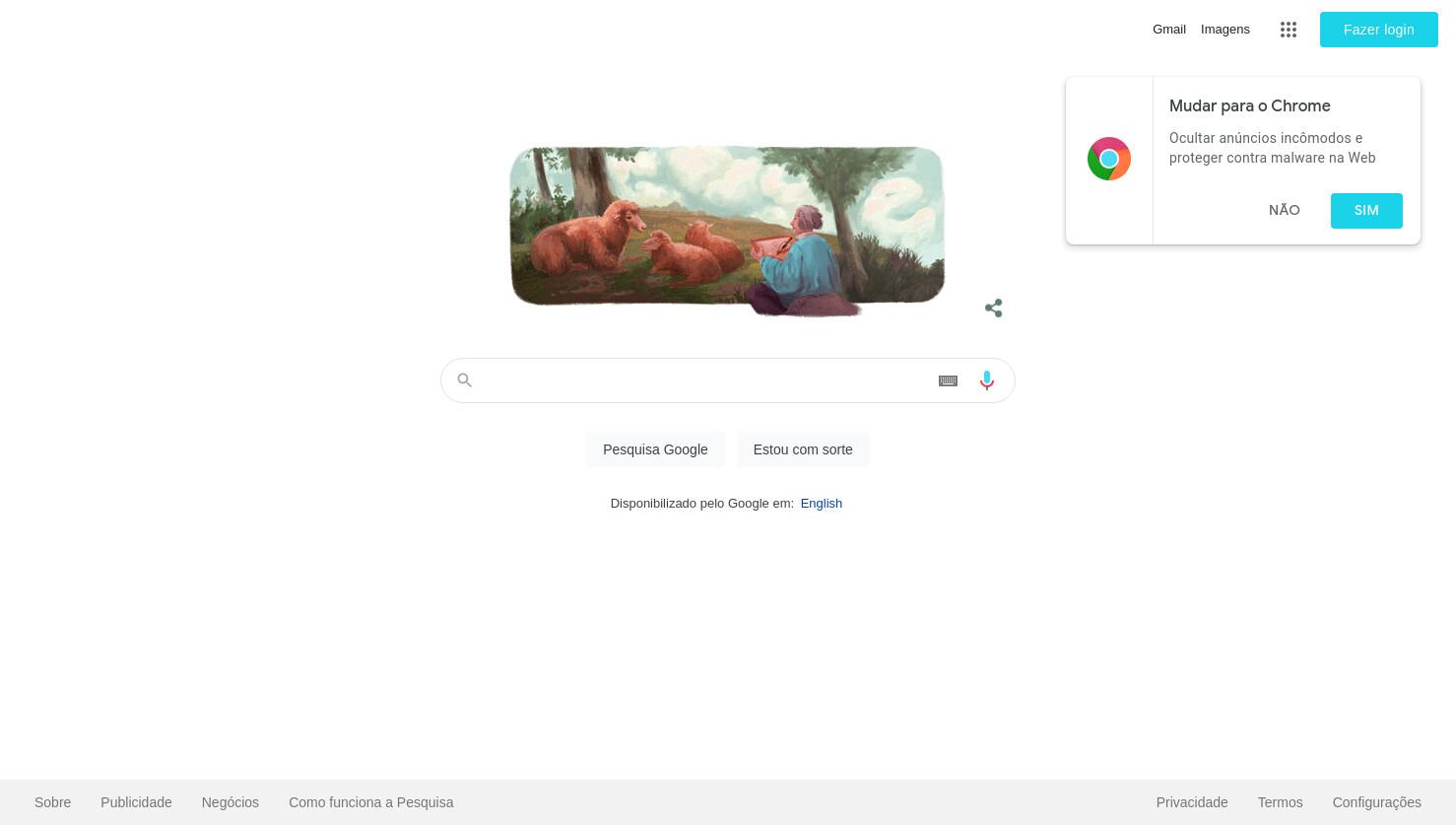Choose SIM in the Chrome prompt

pyautogui.click(x=1366, y=210)
